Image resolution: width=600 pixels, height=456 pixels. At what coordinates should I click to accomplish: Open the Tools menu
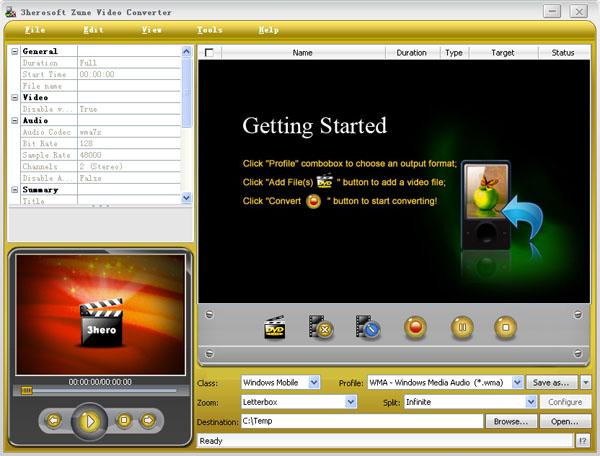pos(210,30)
